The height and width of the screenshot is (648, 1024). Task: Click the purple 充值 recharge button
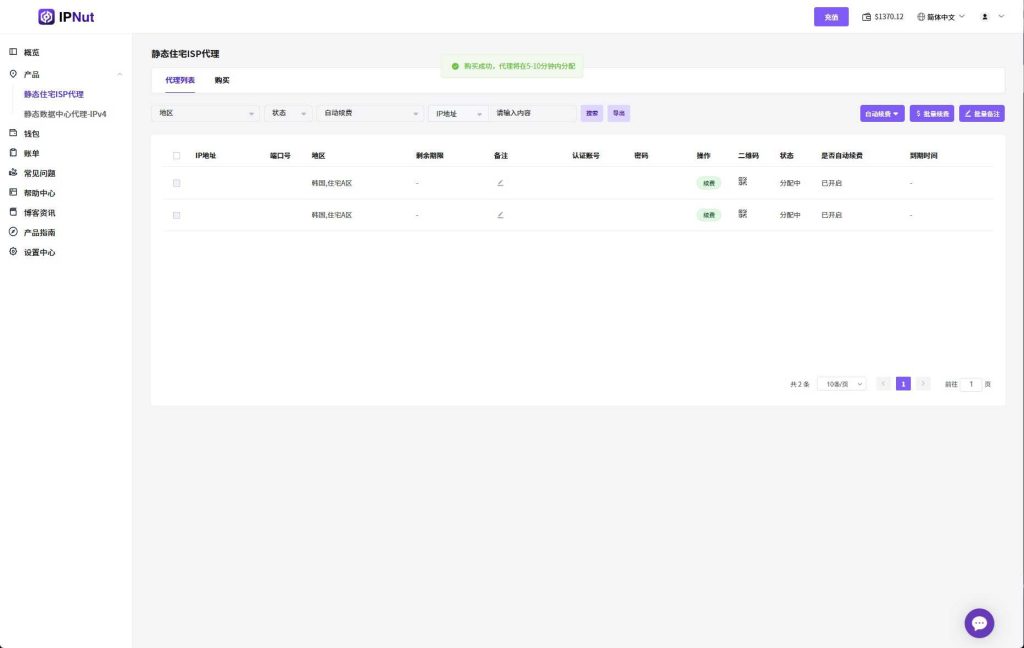(x=831, y=17)
